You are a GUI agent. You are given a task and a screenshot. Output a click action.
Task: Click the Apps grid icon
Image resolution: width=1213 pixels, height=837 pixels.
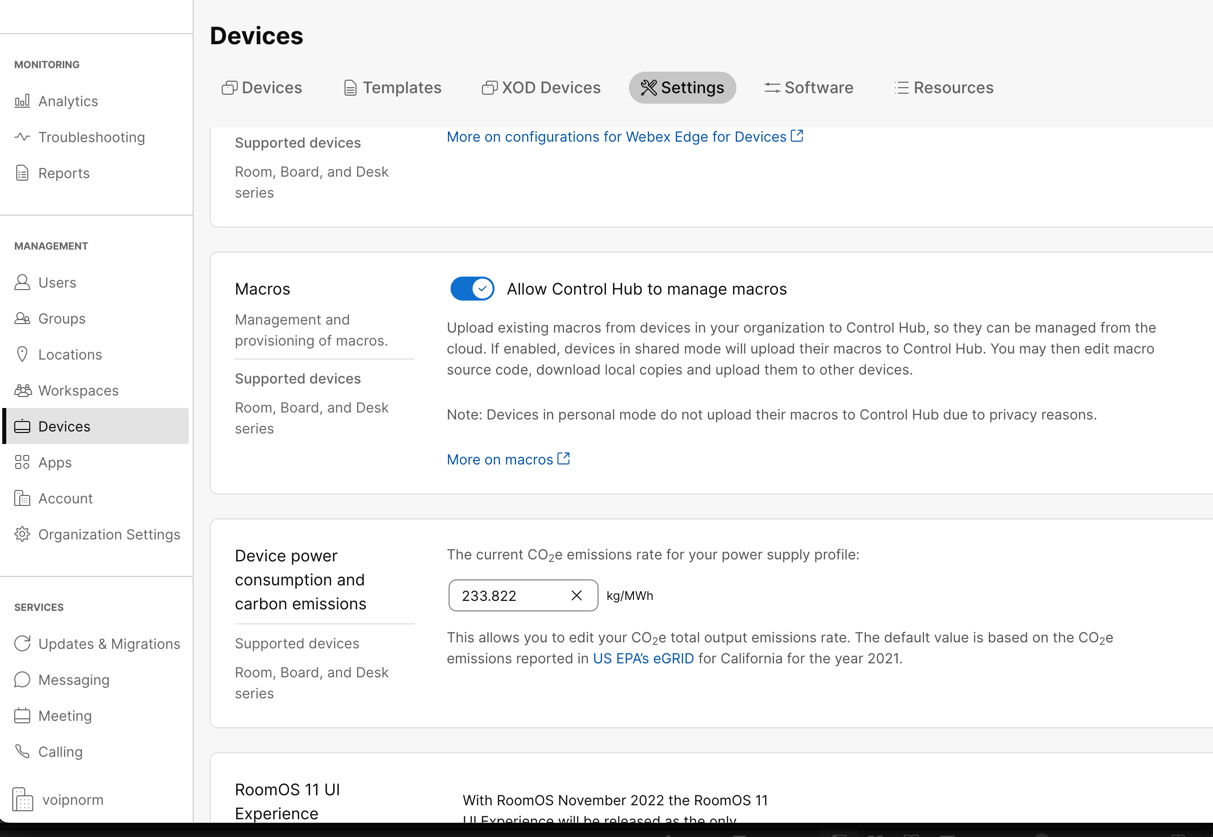tap(22, 463)
